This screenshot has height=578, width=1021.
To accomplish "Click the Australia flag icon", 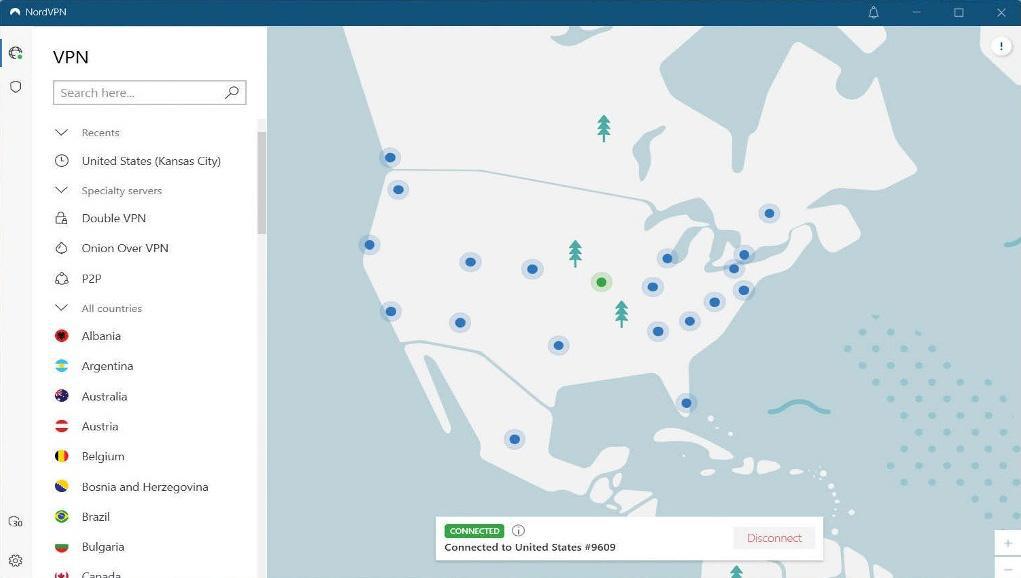I will [62, 396].
